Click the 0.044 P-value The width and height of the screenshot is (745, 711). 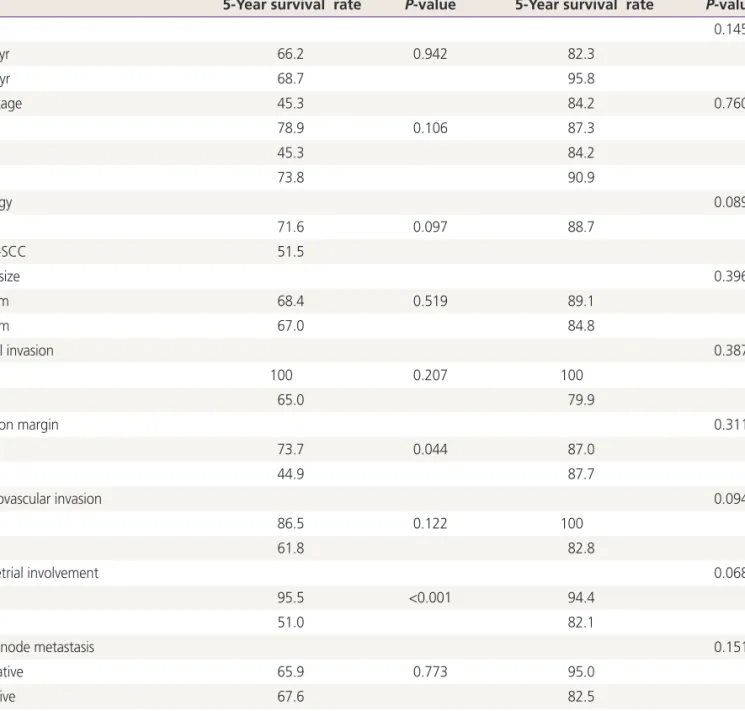[430, 449]
